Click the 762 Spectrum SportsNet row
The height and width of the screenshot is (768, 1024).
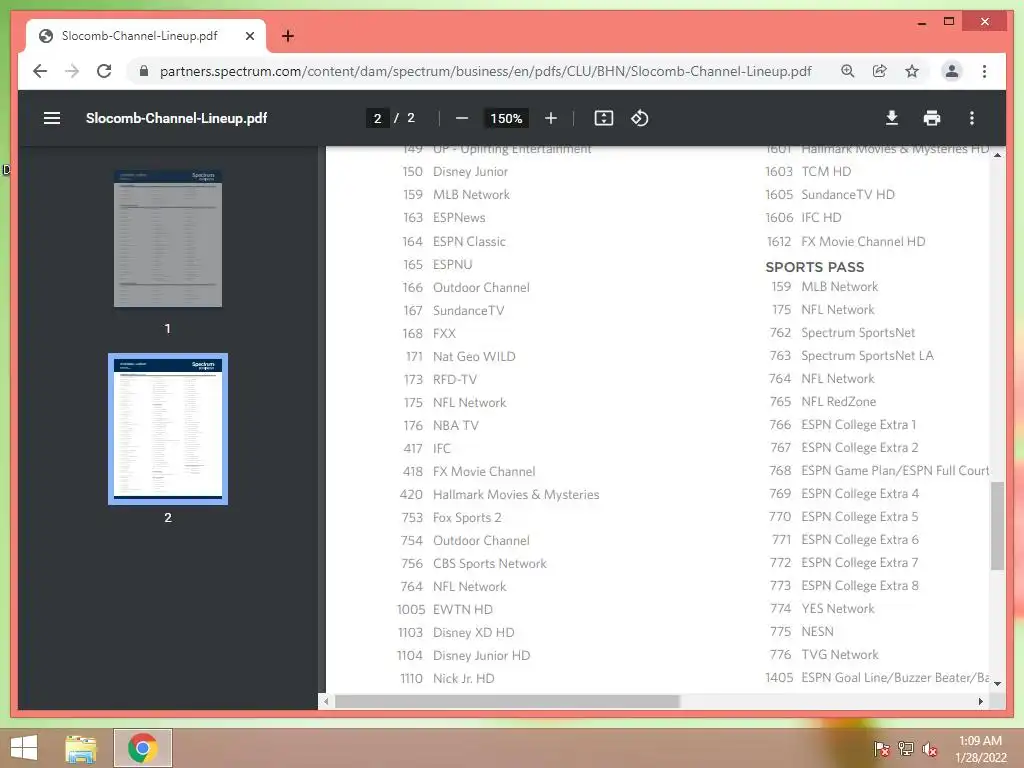click(842, 332)
